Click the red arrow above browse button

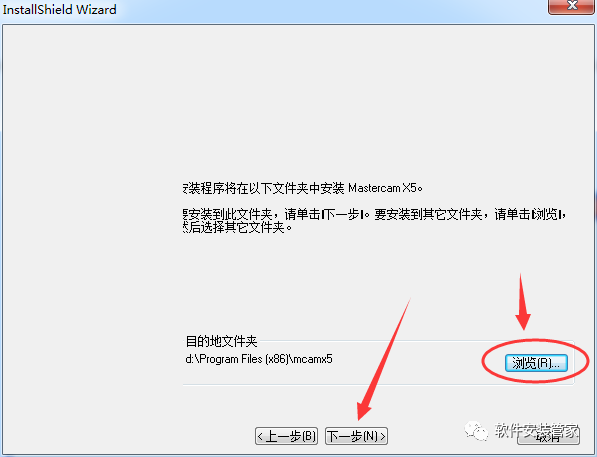click(523, 302)
